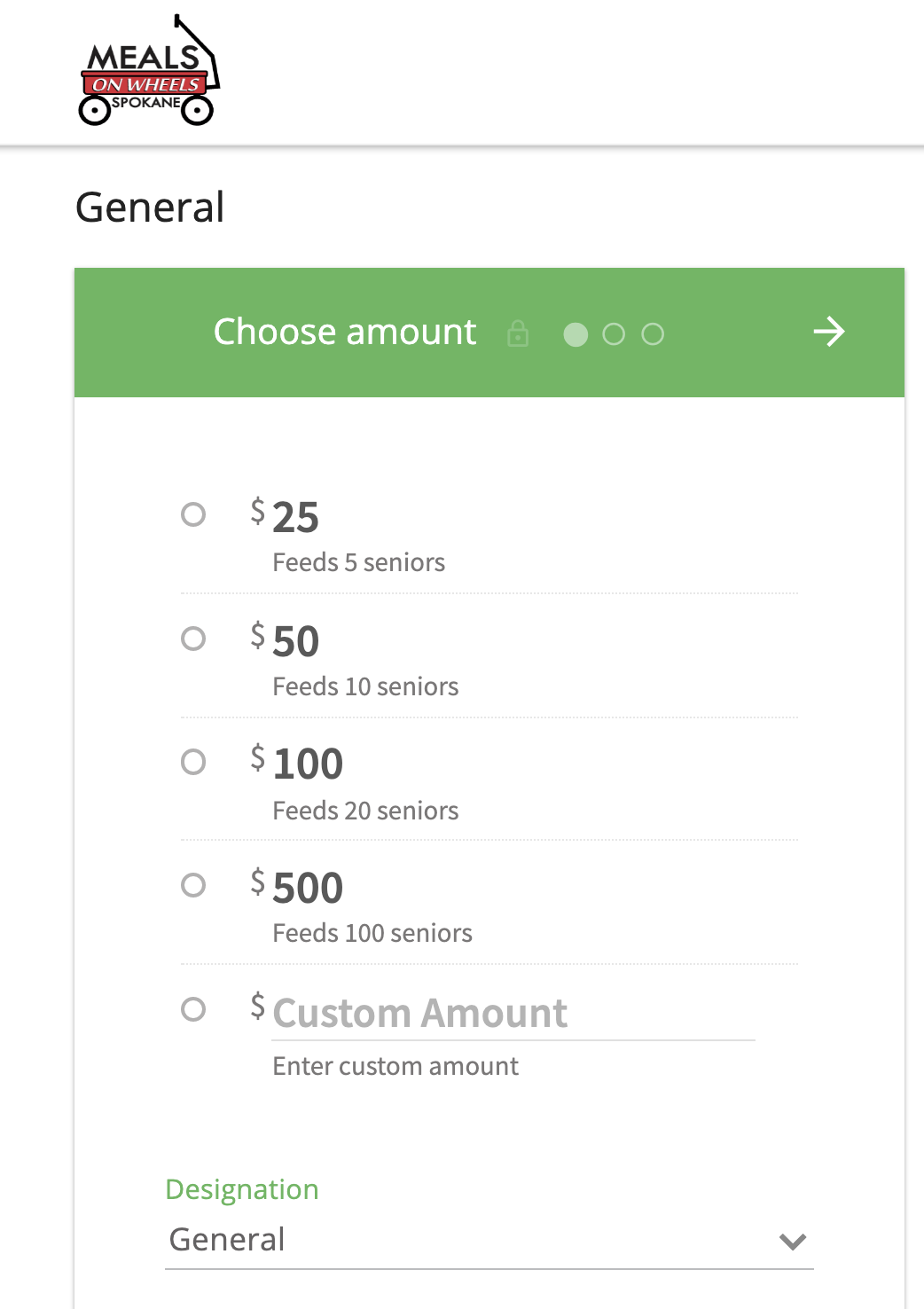Click the third progress step dot

[x=653, y=334]
